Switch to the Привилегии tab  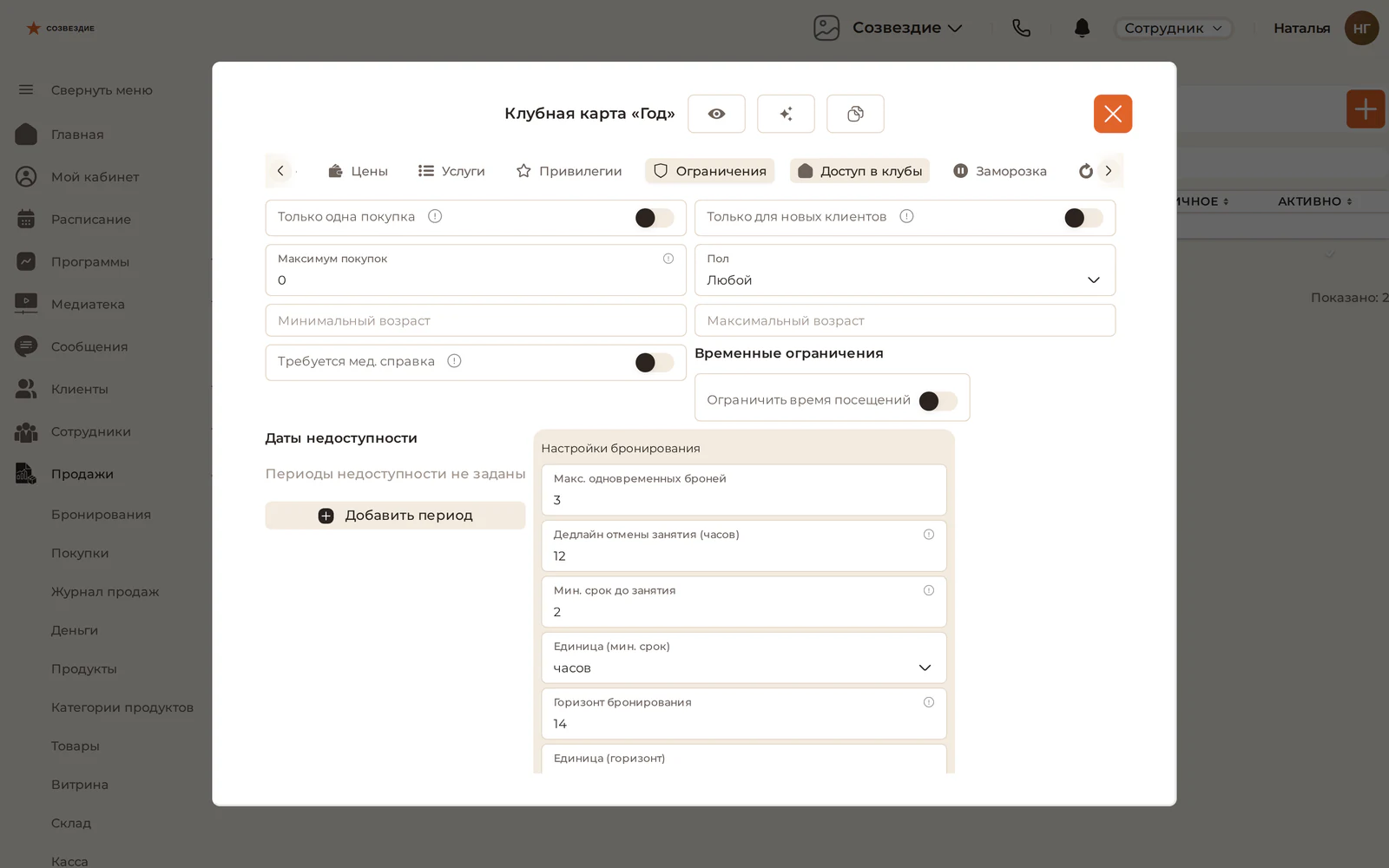pyautogui.click(x=569, y=171)
